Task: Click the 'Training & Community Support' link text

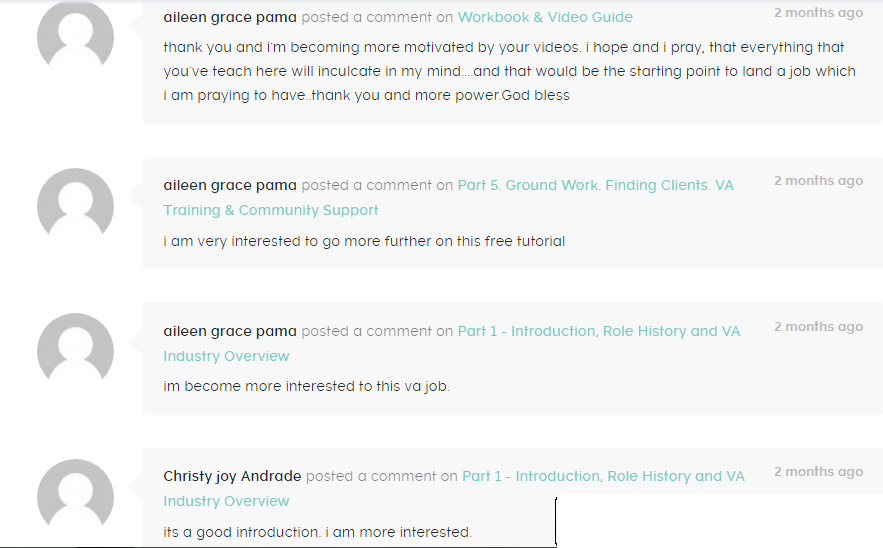Action: click(x=271, y=210)
